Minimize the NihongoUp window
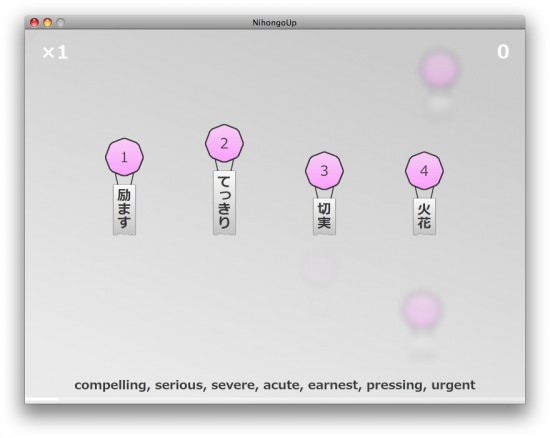 pyautogui.click(x=47, y=22)
